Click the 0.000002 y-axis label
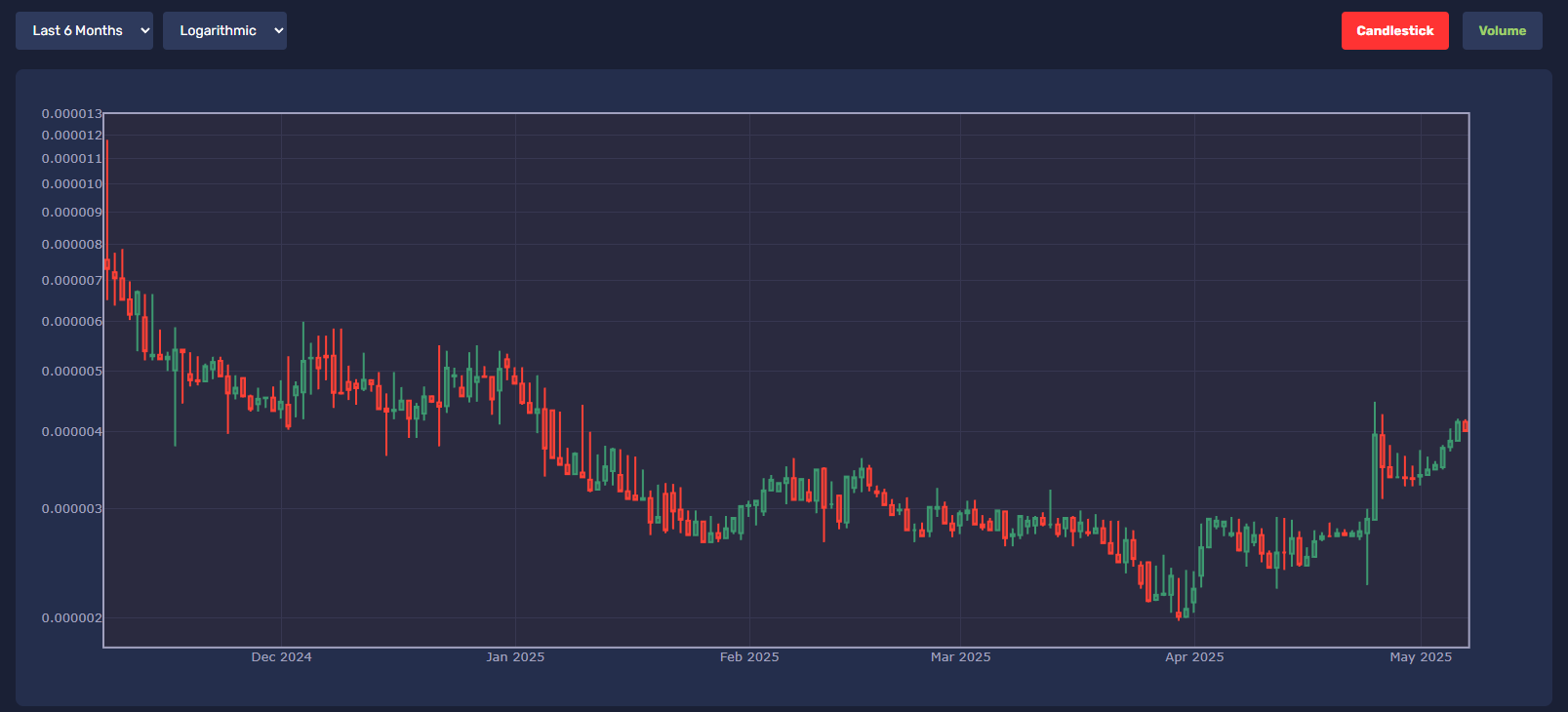Image resolution: width=1568 pixels, height=712 pixels. (71, 618)
